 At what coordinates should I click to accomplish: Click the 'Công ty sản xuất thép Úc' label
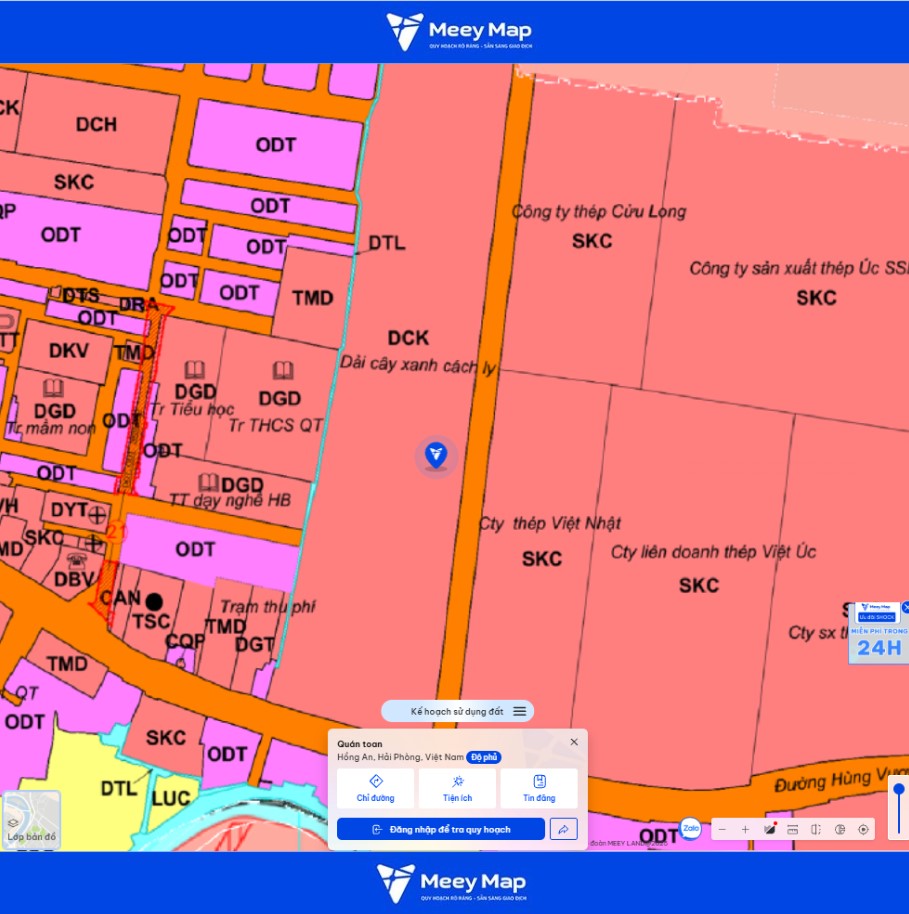coord(799,268)
